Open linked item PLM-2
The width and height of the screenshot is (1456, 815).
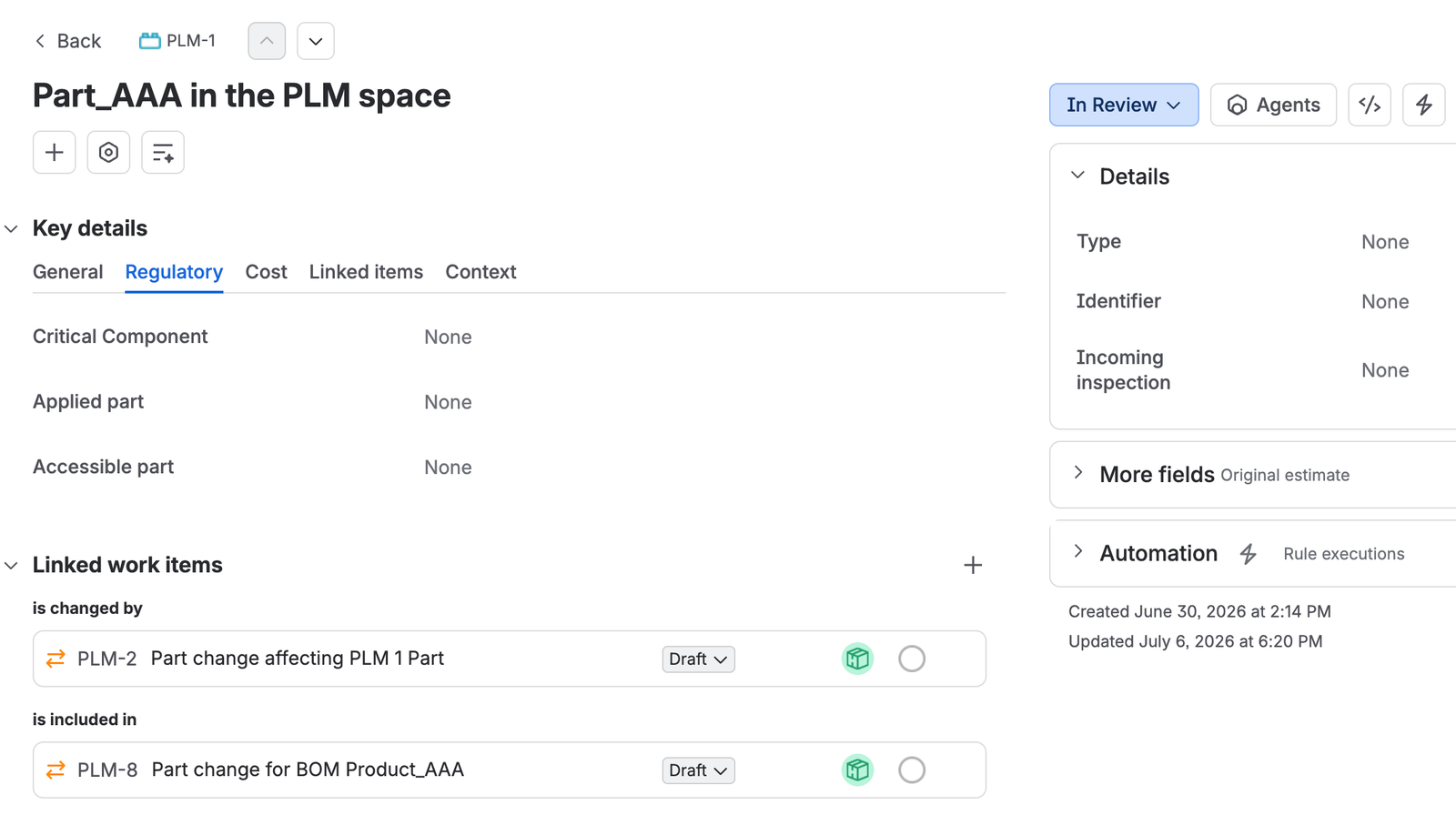coord(106,659)
